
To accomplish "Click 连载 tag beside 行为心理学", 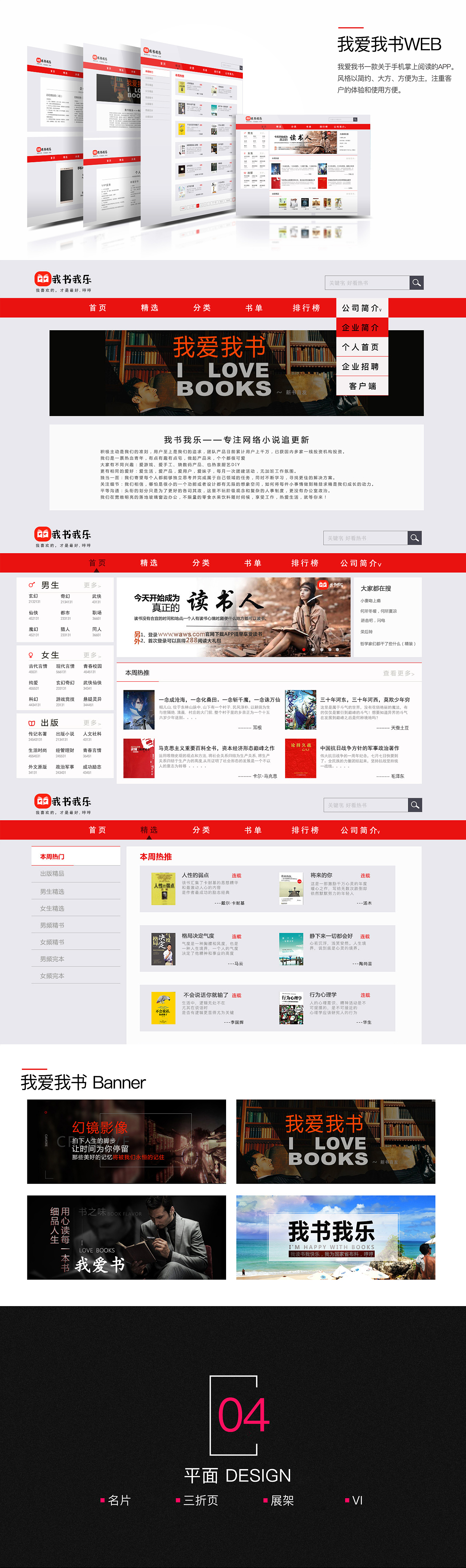I will (365, 995).
